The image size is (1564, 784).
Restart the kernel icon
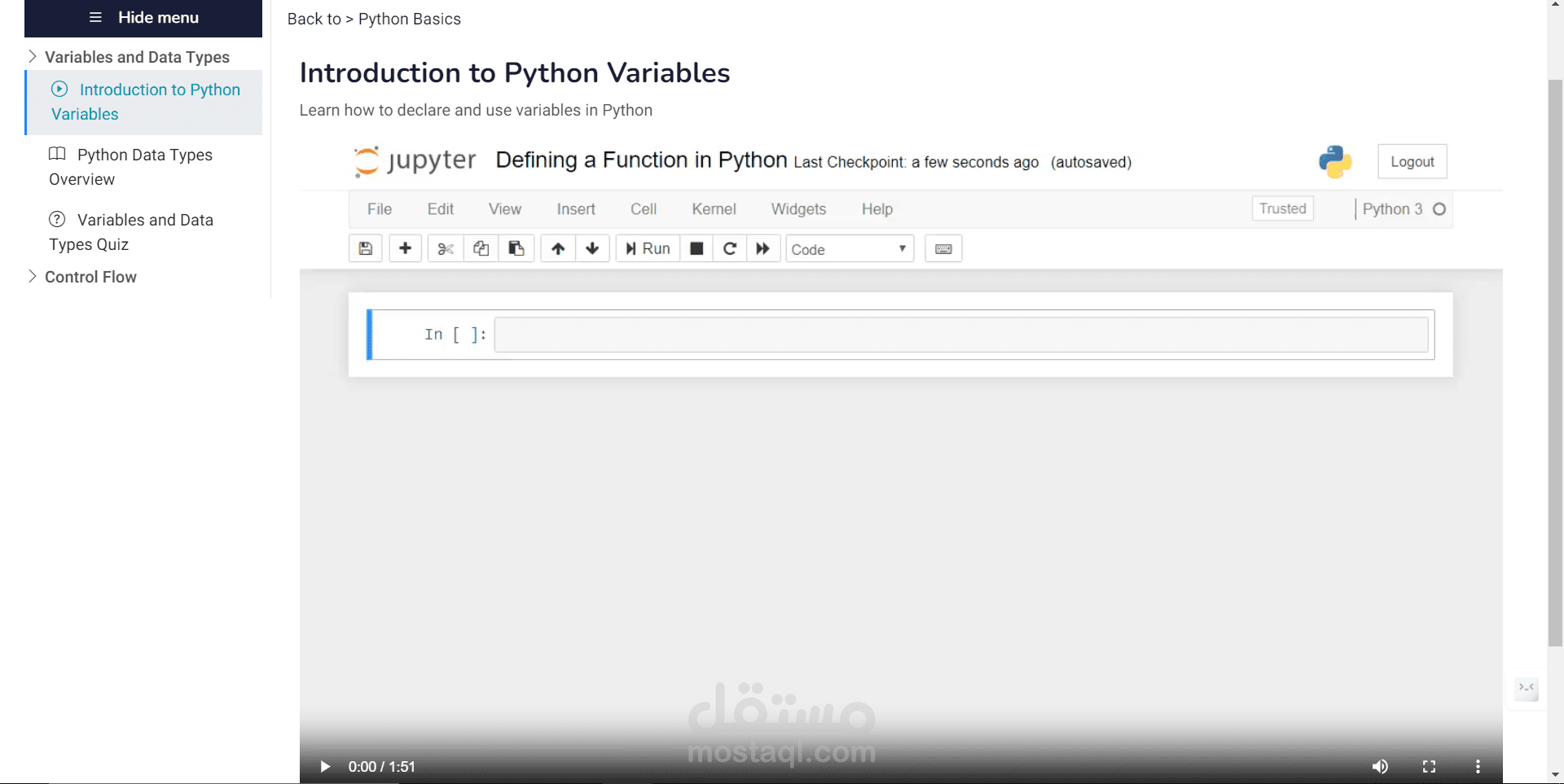(x=730, y=248)
